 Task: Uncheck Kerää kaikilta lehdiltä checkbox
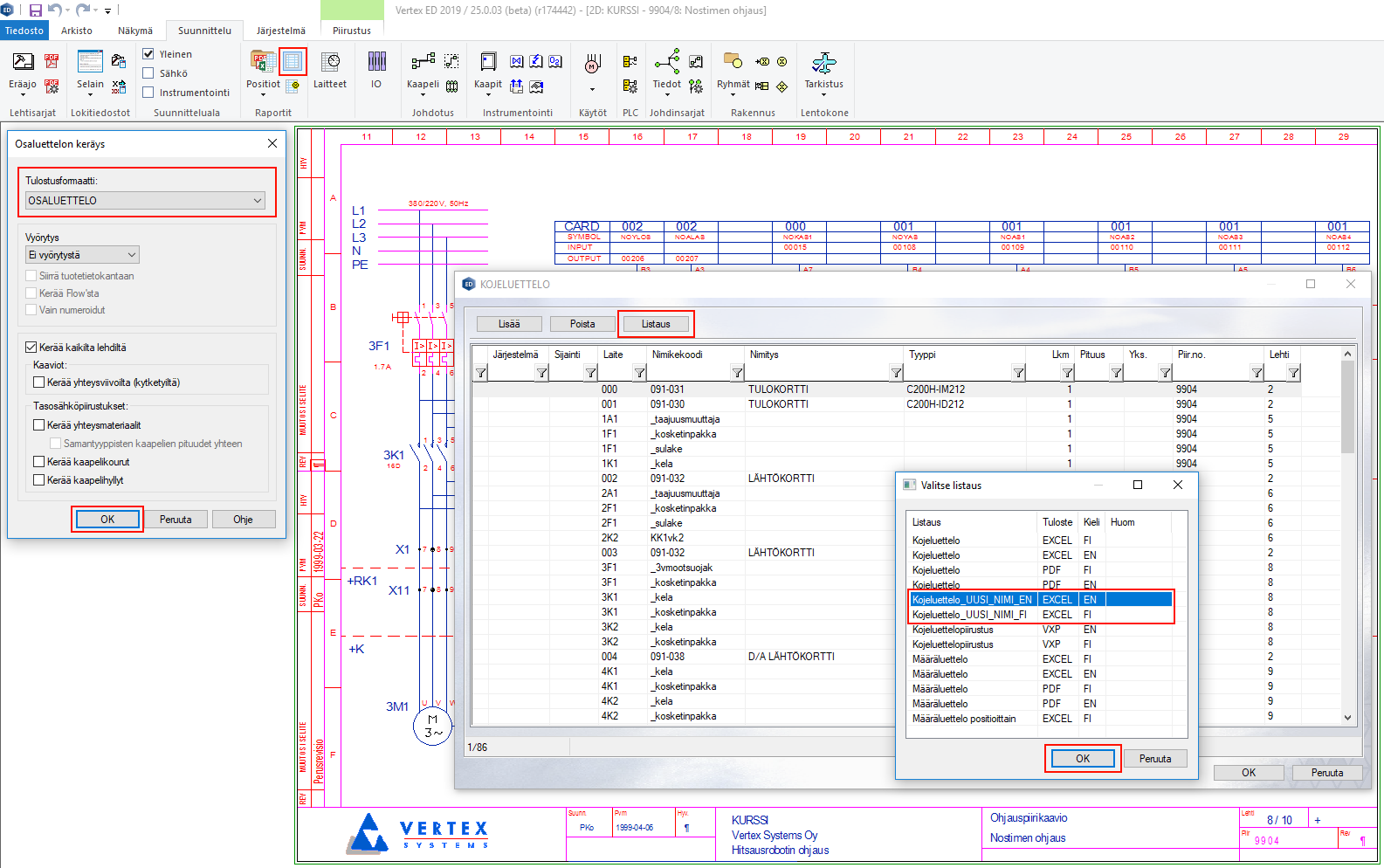coord(31,348)
